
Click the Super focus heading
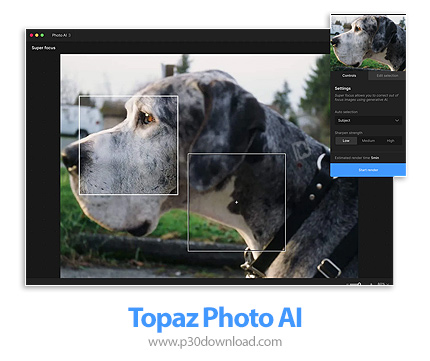pos(44,48)
